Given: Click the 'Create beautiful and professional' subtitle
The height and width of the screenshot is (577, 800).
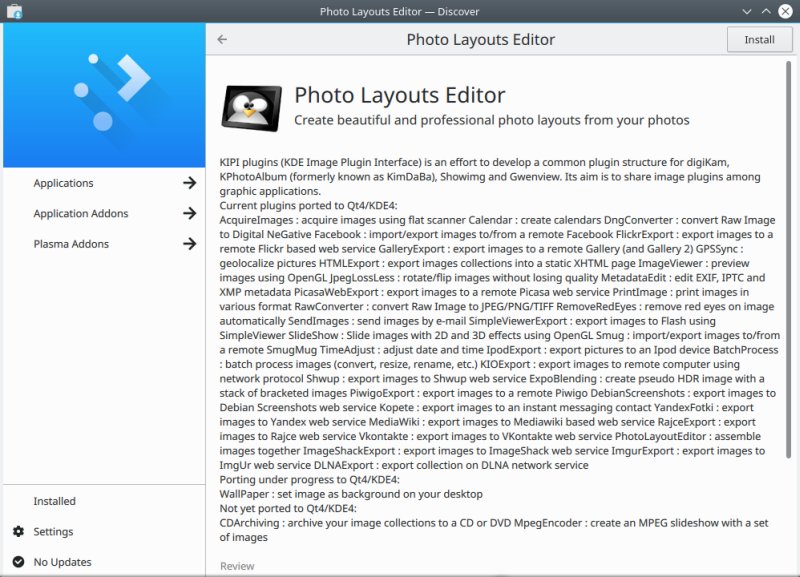Looking at the screenshot, I should click(491, 120).
